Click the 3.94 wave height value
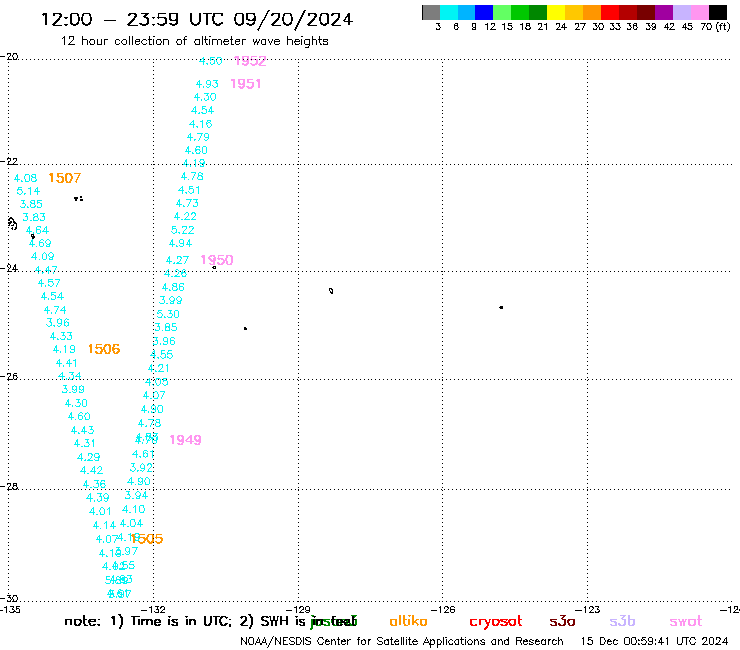 click(136, 495)
